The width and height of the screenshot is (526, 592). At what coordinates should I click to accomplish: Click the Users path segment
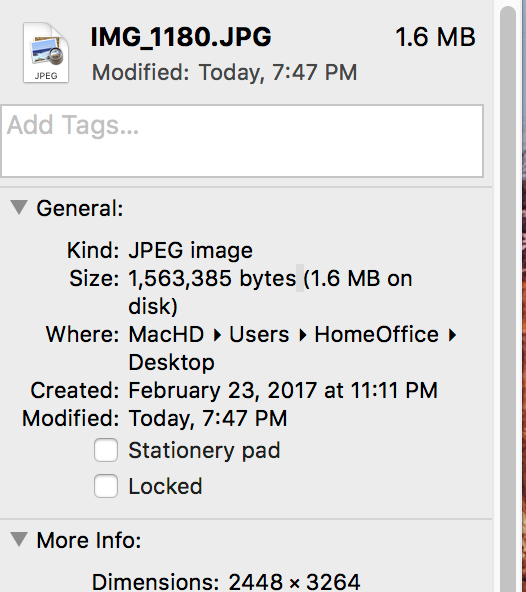pyautogui.click(x=259, y=335)
